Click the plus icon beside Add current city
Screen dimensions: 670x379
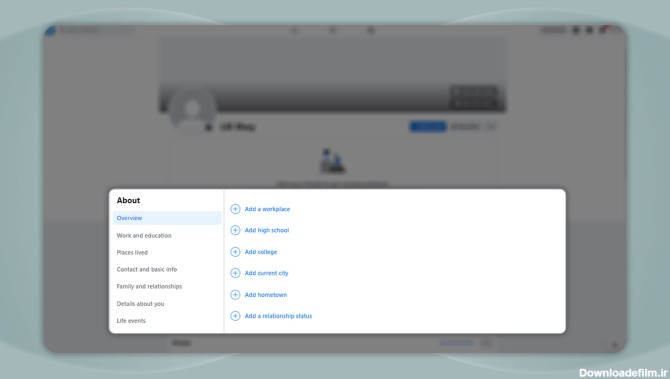[x=235, y=273]
